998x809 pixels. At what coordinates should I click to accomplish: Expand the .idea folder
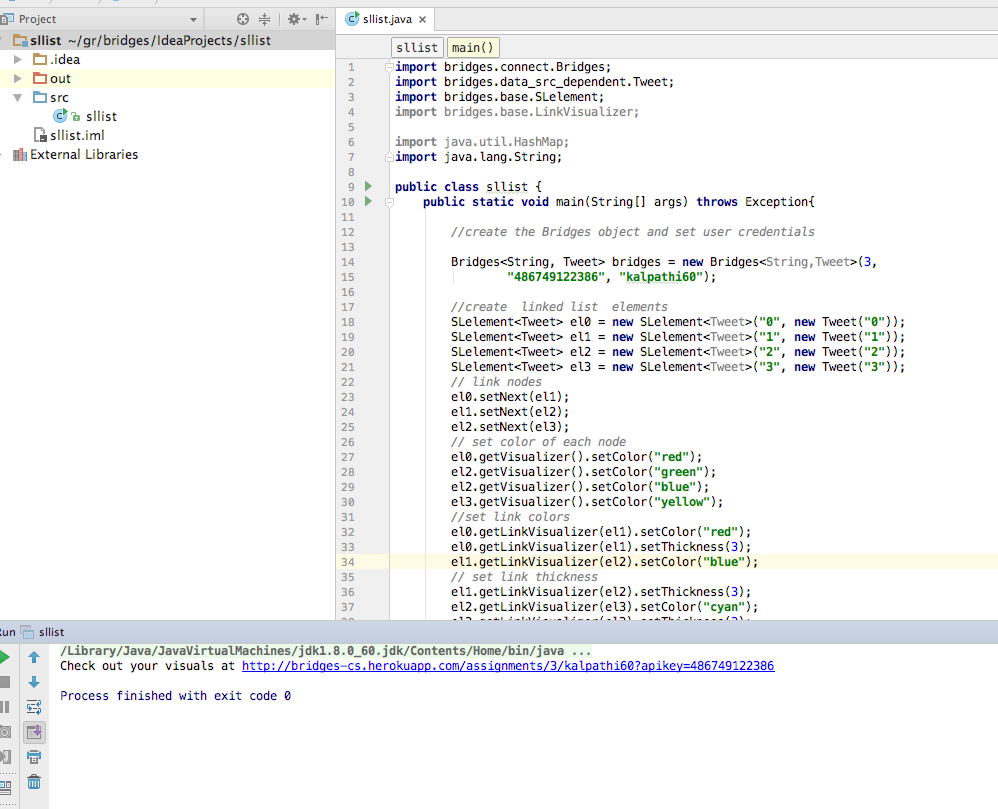(16, 59)
